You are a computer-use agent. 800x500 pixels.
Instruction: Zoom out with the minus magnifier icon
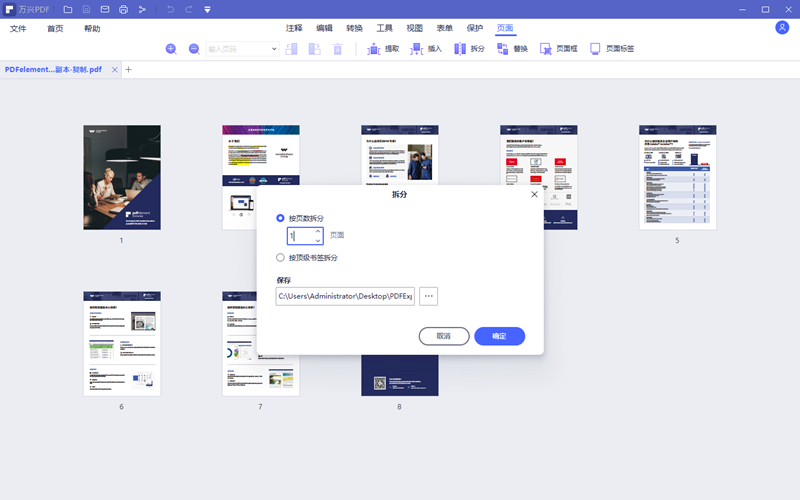[194, 48]
